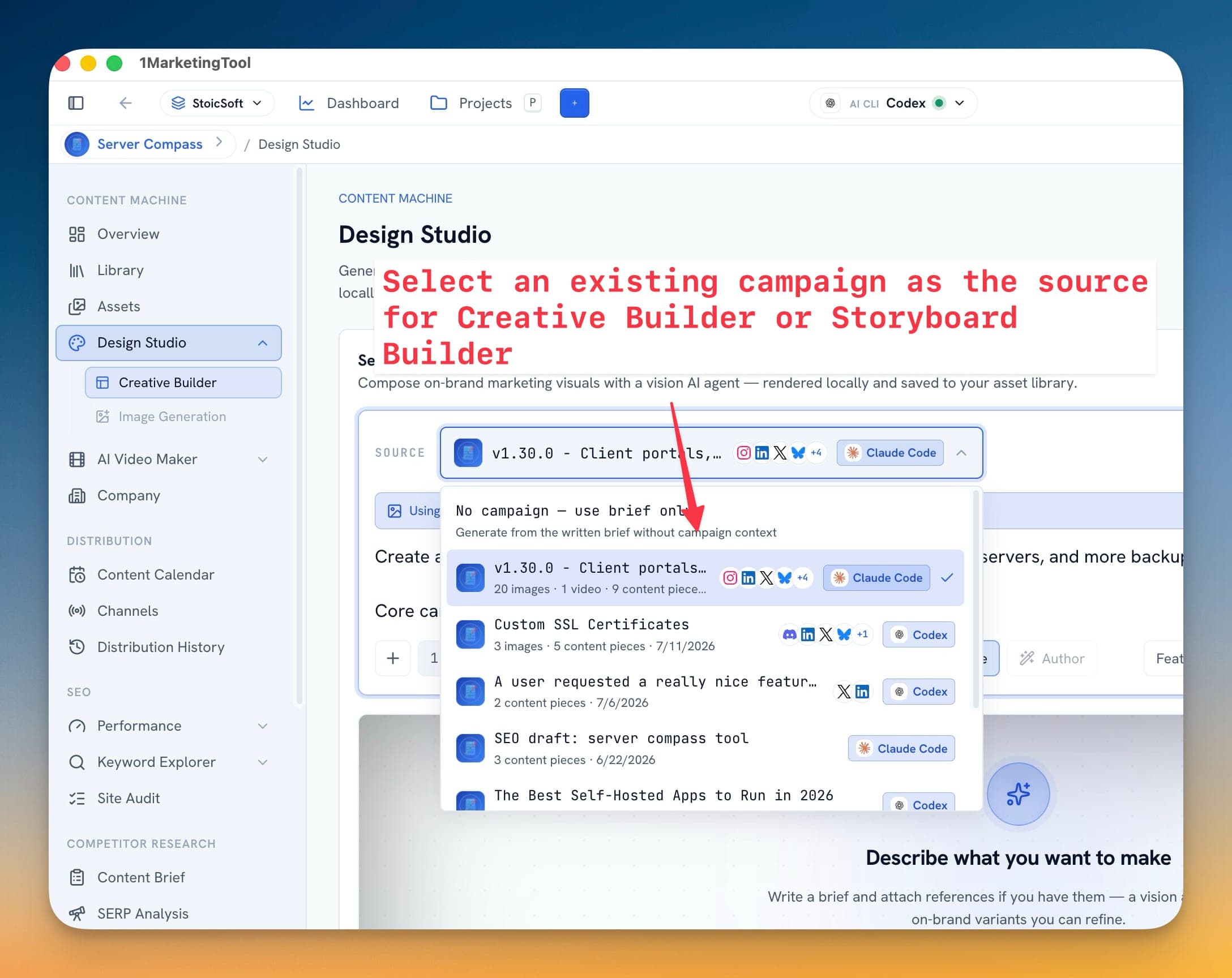Click the Author button
Image resolution: width=1232 pixels, height=978 pixels.
[1051, 658]
